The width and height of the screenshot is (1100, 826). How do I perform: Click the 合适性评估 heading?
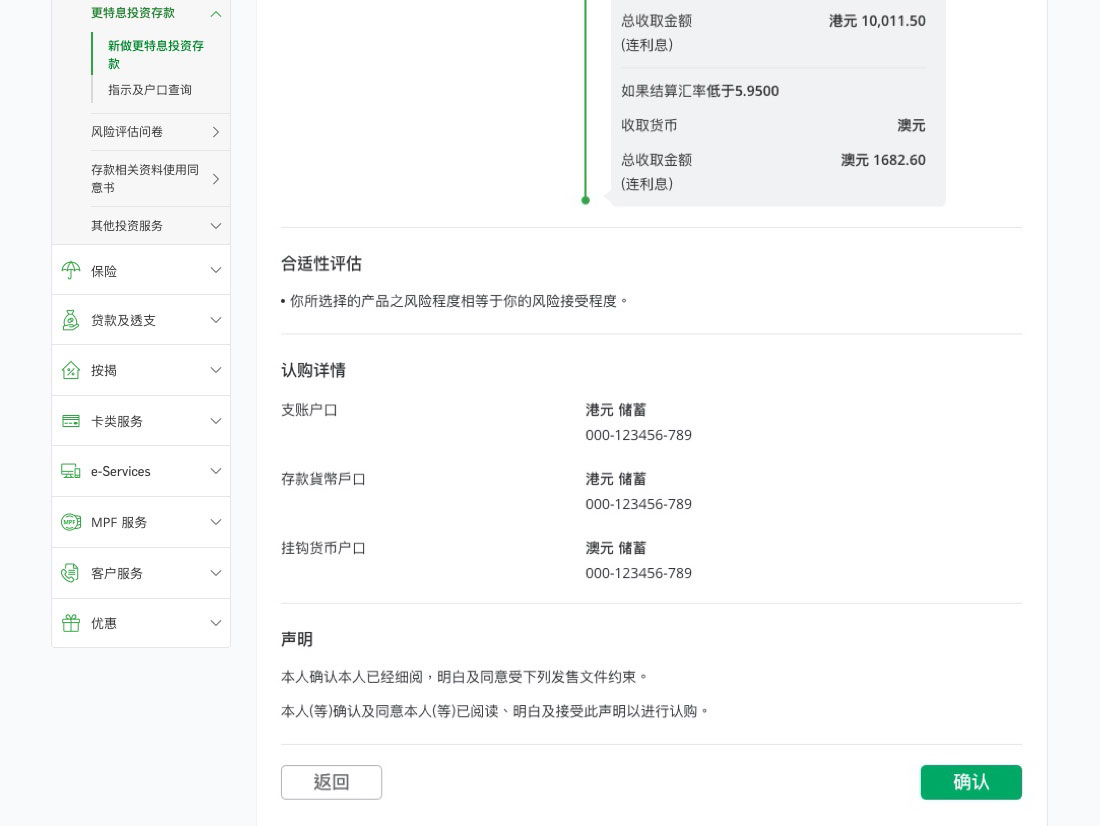[x=321, y=264]
